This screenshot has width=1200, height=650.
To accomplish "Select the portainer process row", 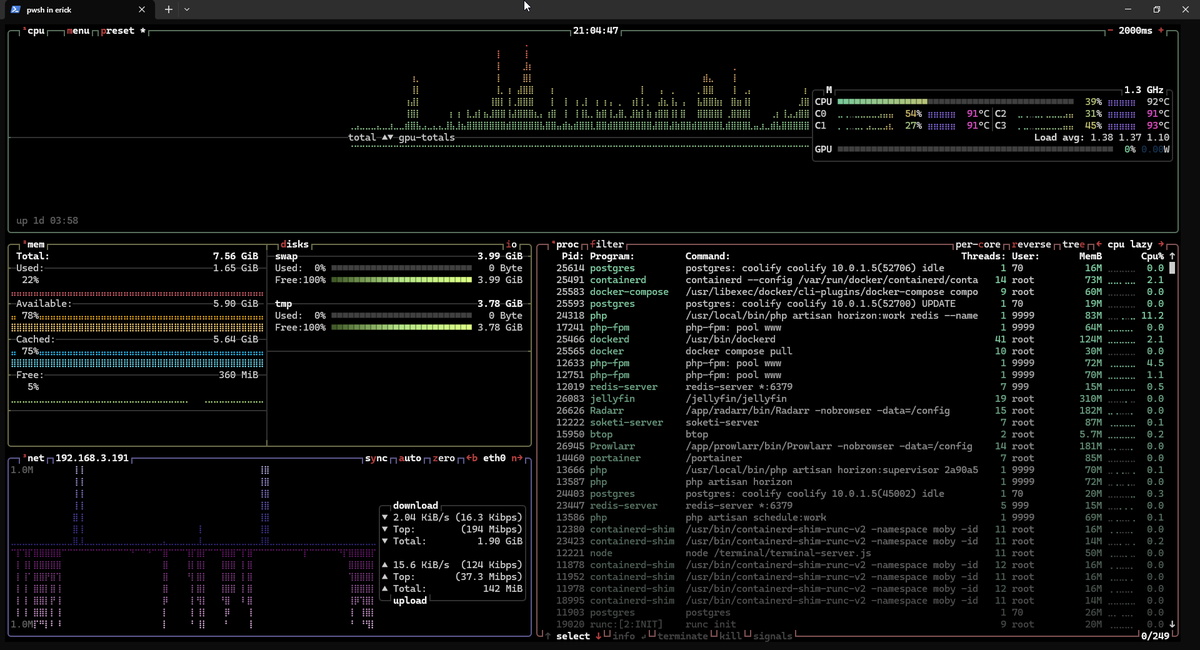I will 861,458.
